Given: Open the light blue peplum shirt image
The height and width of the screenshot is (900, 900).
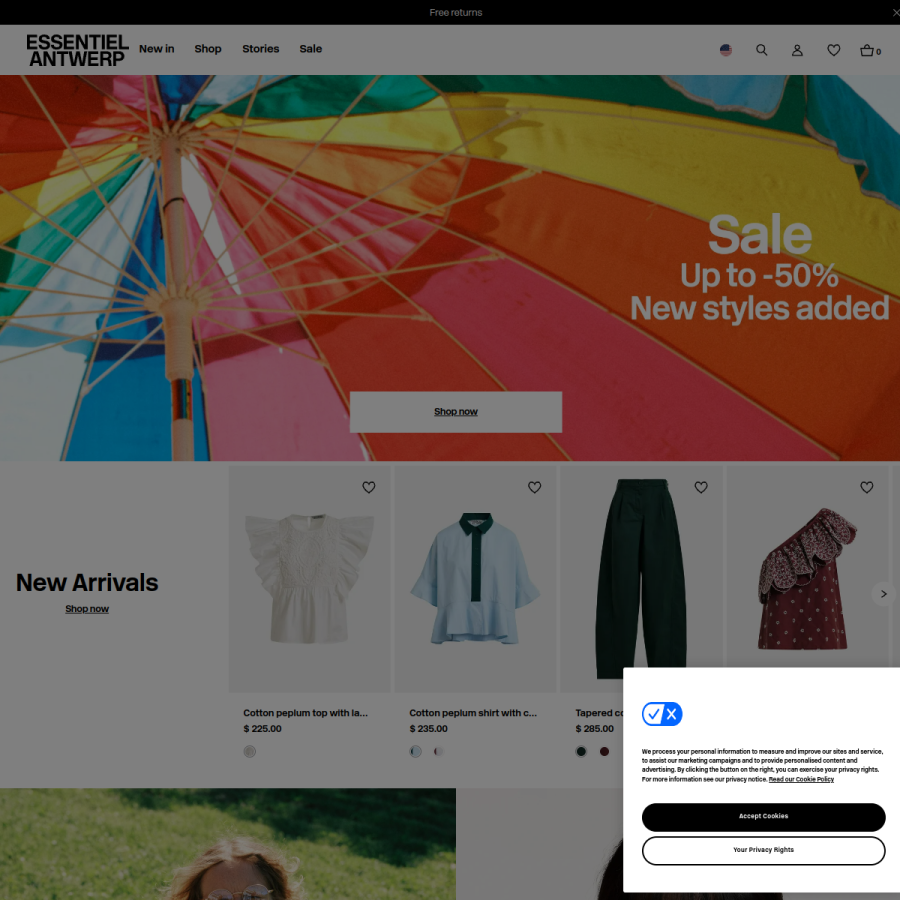Looking at the screenshot, I should tap(475, 579).
